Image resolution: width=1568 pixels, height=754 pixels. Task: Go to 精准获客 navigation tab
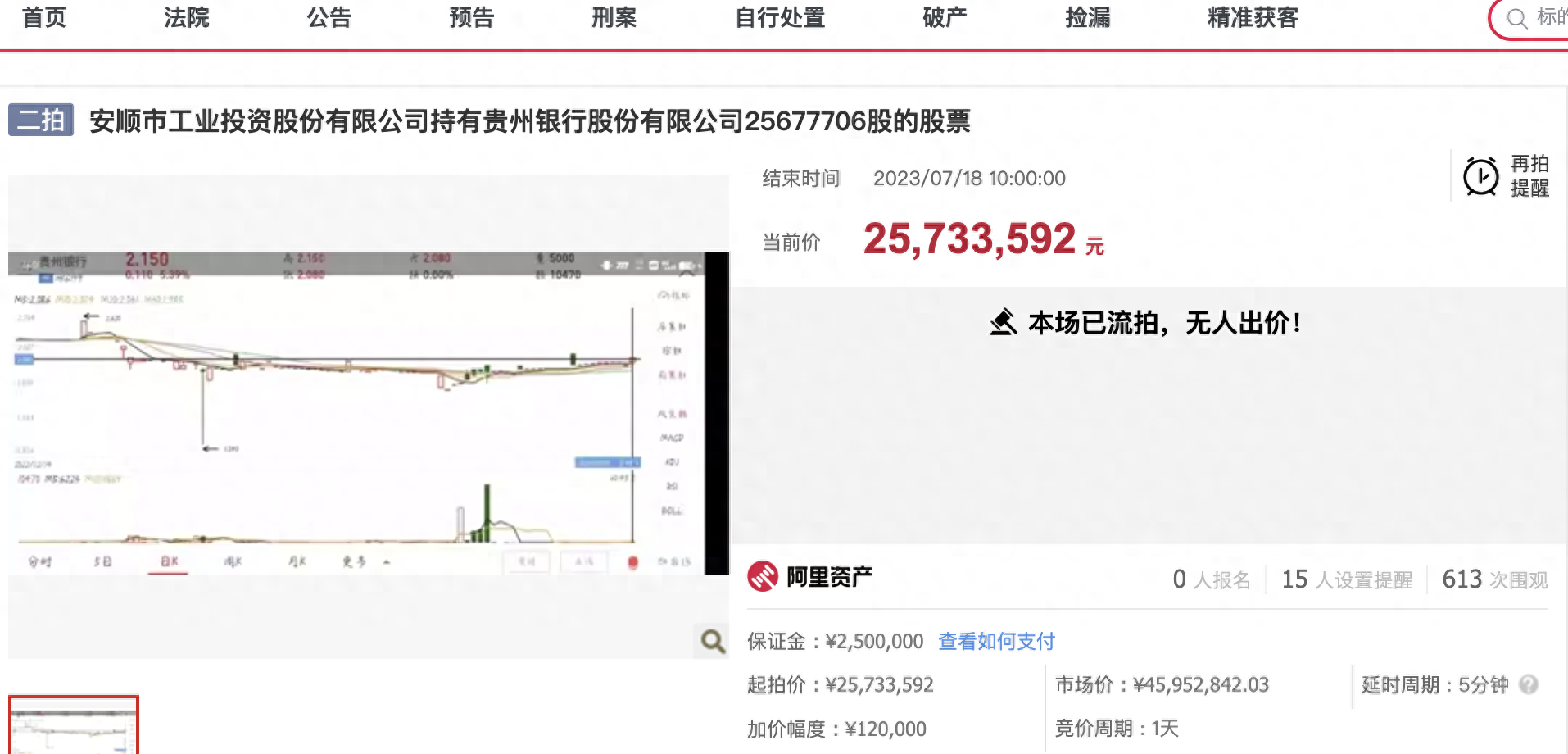point(1253,17)
